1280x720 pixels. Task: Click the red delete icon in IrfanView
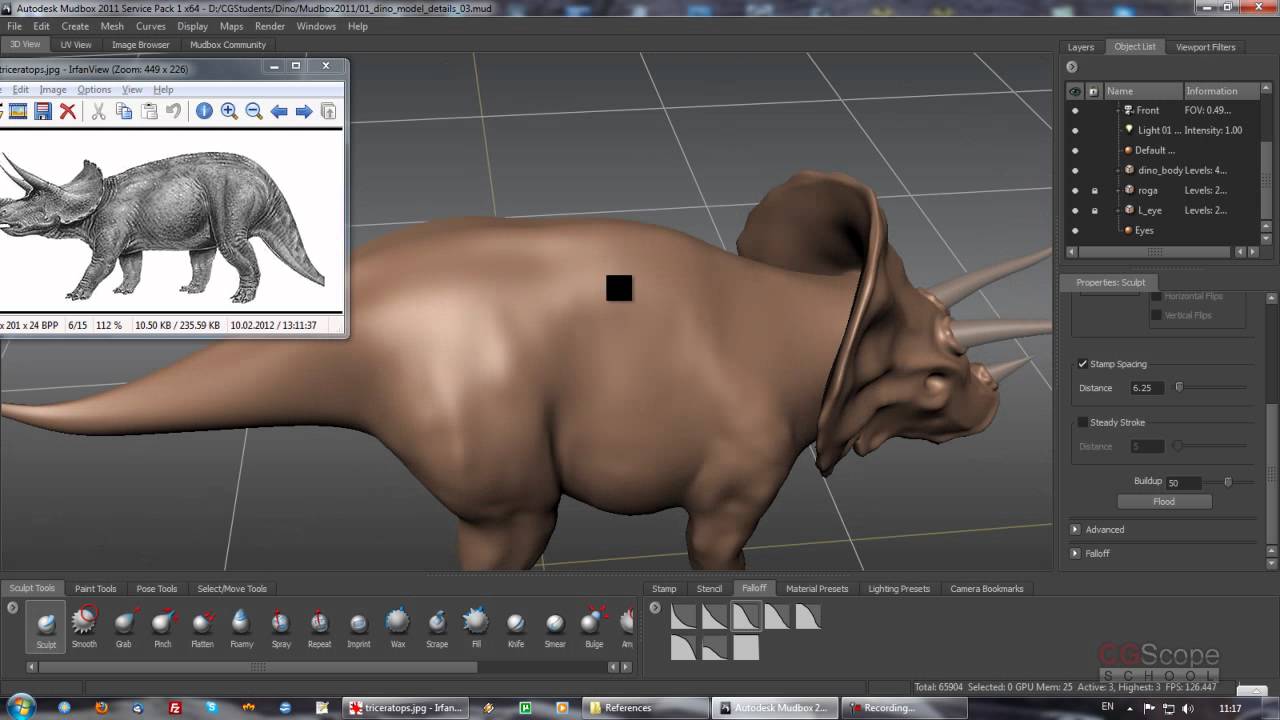pos(68,111)
